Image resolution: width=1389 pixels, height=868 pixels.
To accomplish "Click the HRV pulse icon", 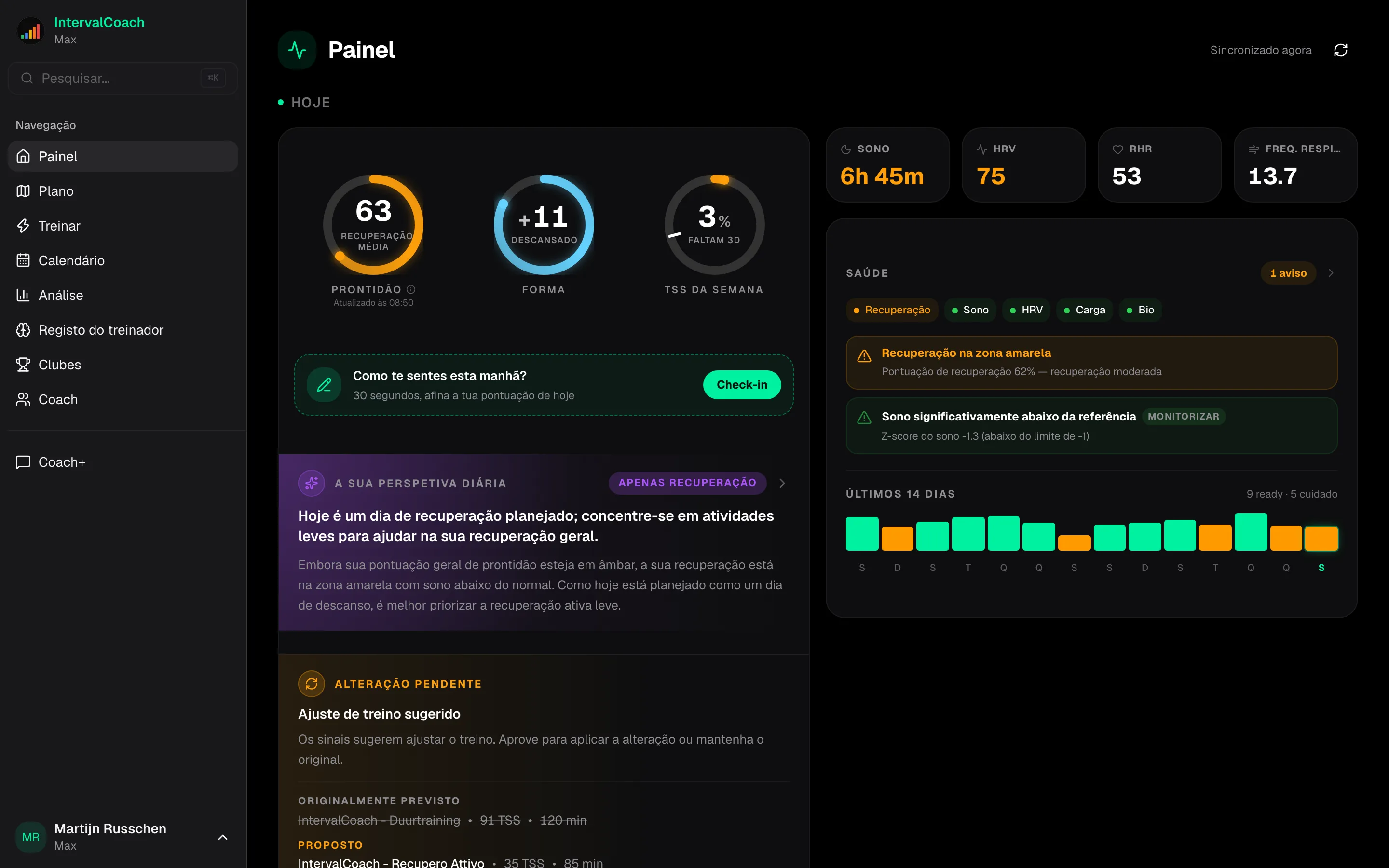I will 982,149.
